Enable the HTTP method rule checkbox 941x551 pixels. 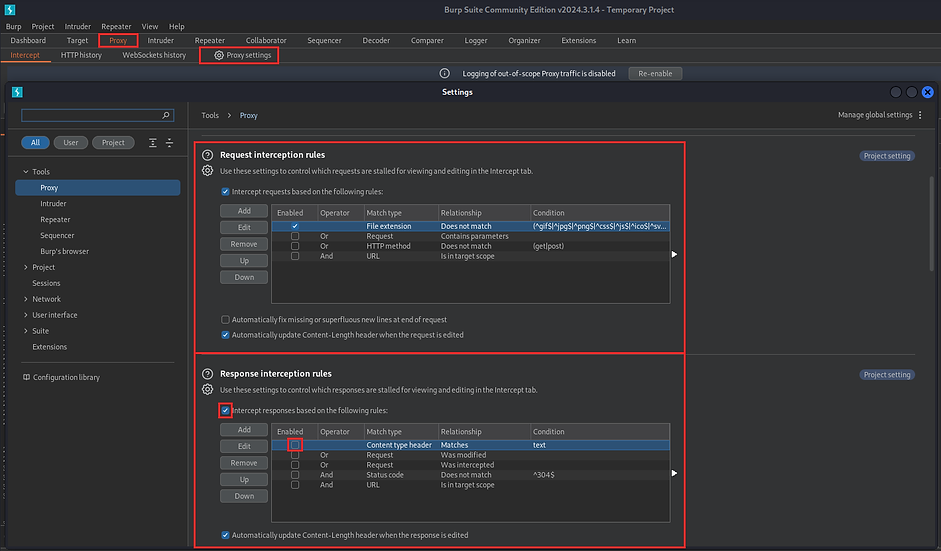click(295, 246)
